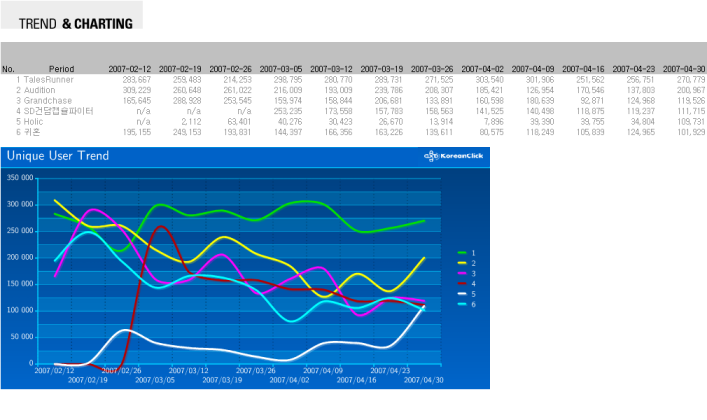Click the Holic row name
The image size is (707, 420).
click(33, 122)
